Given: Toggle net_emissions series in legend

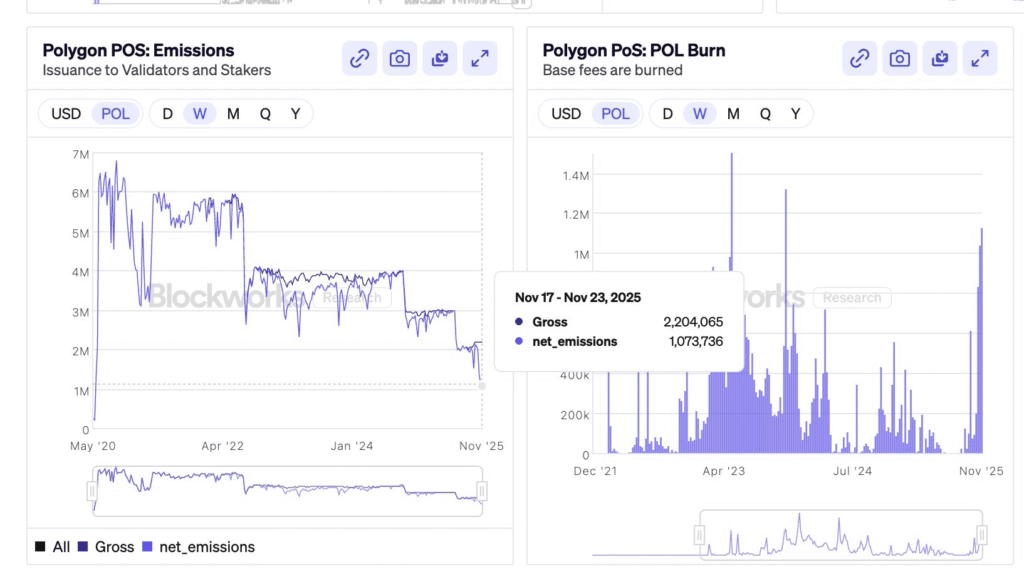Looking at the screenshot, I should click(x=198, y=547).
